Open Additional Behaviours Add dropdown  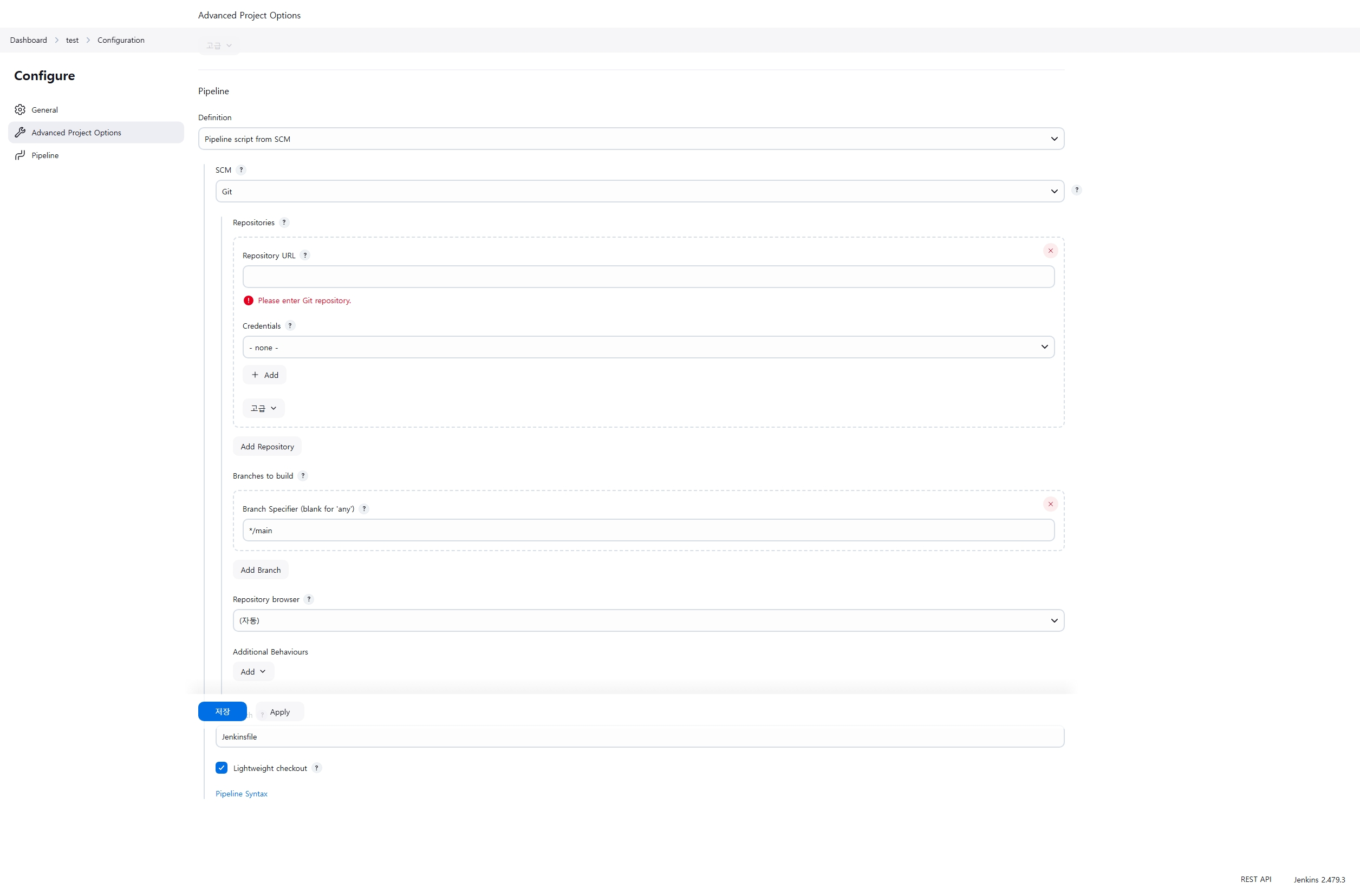coord(253,671)
